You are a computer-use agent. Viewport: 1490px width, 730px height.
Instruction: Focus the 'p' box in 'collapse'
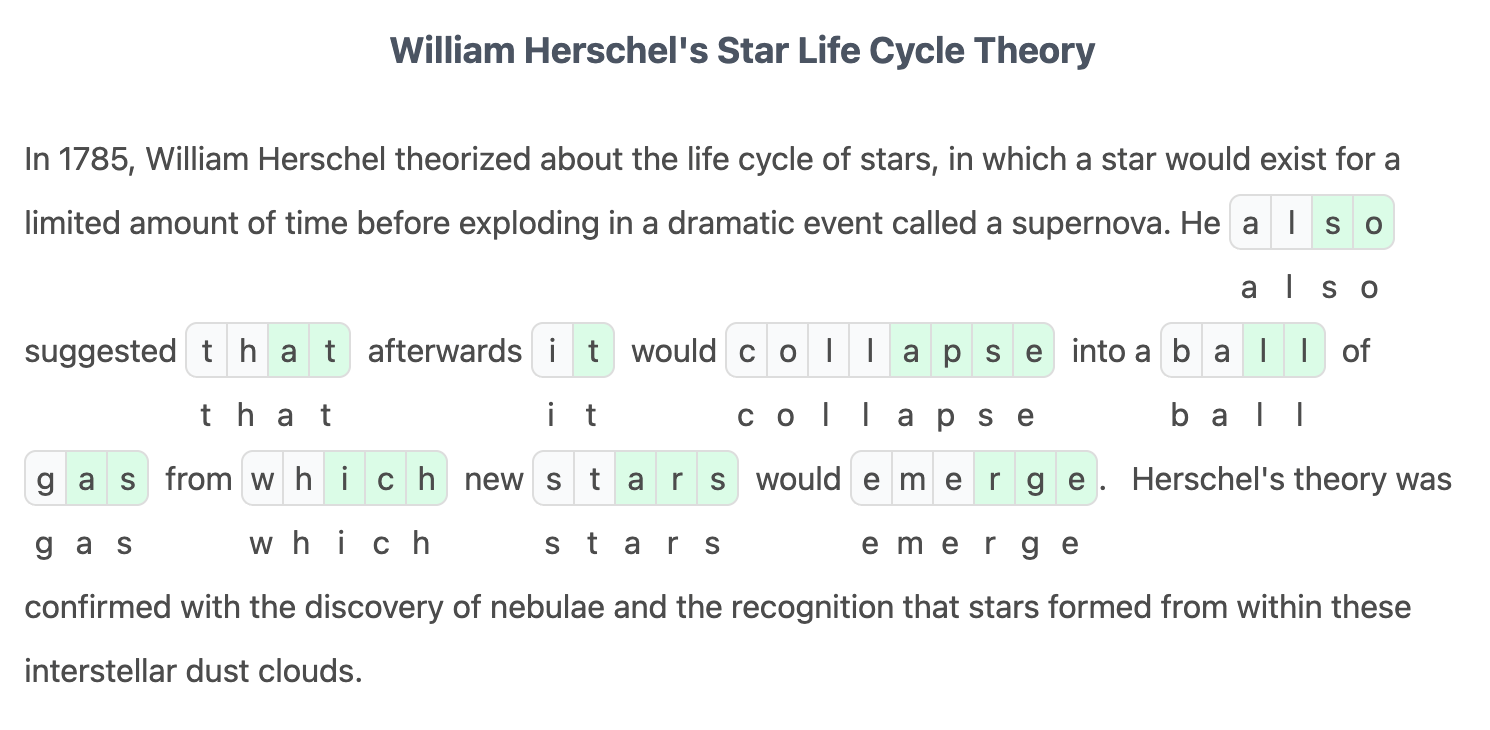point(951,351)
